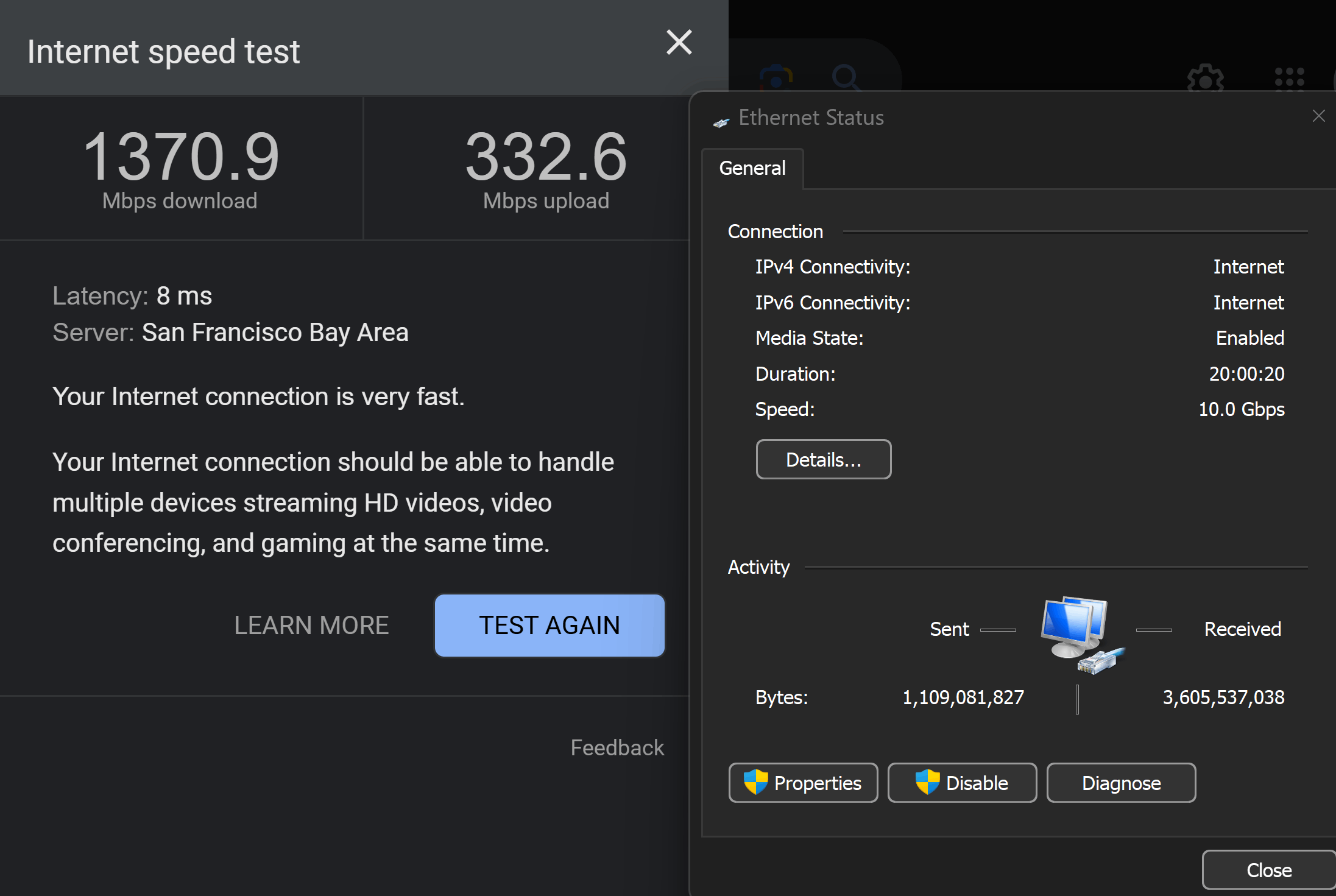
Task: Open the settings gear icon
Action: [1205, 80]
